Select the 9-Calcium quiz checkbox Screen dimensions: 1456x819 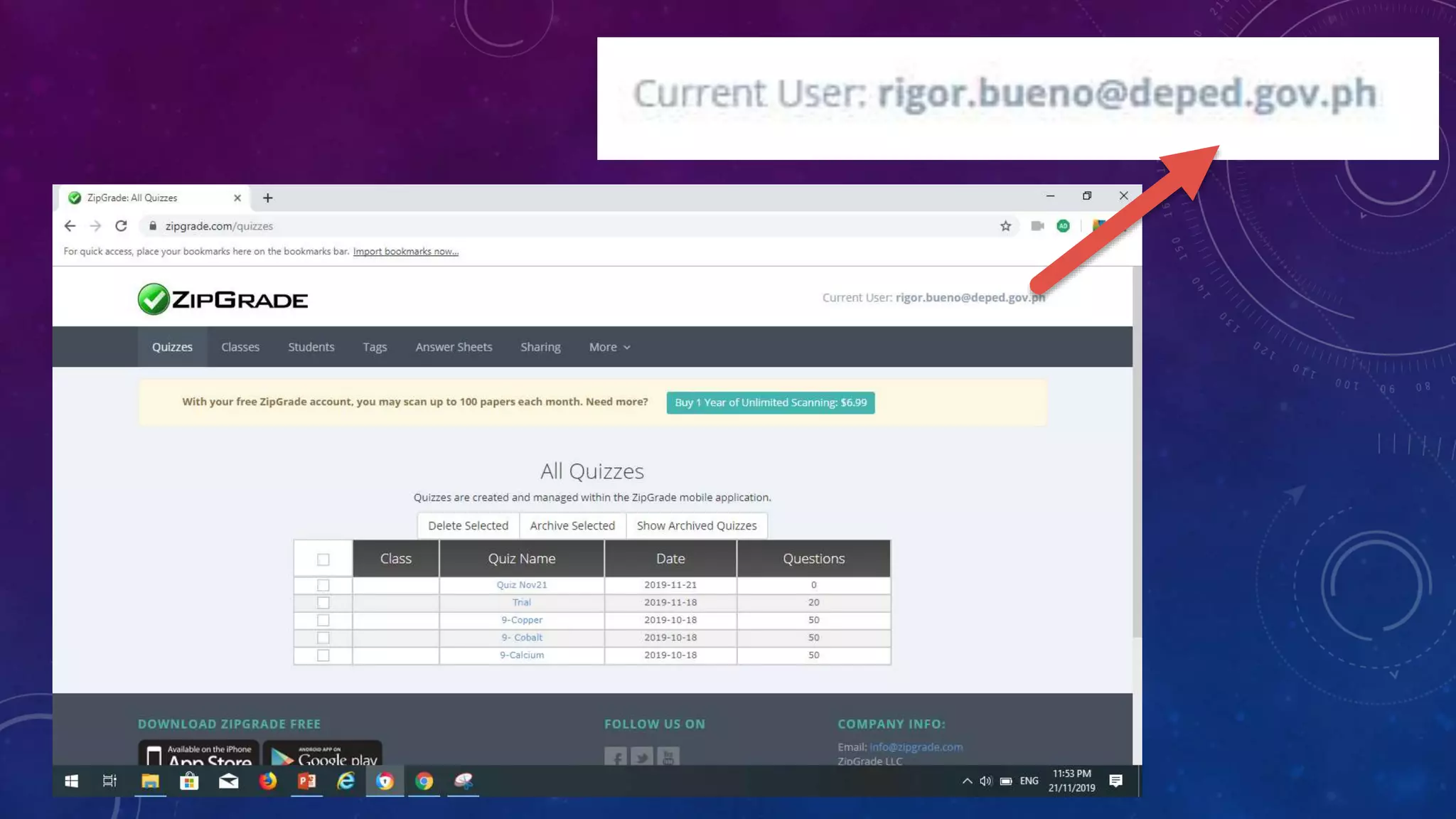pyautogui.click(x=323, y=655)
